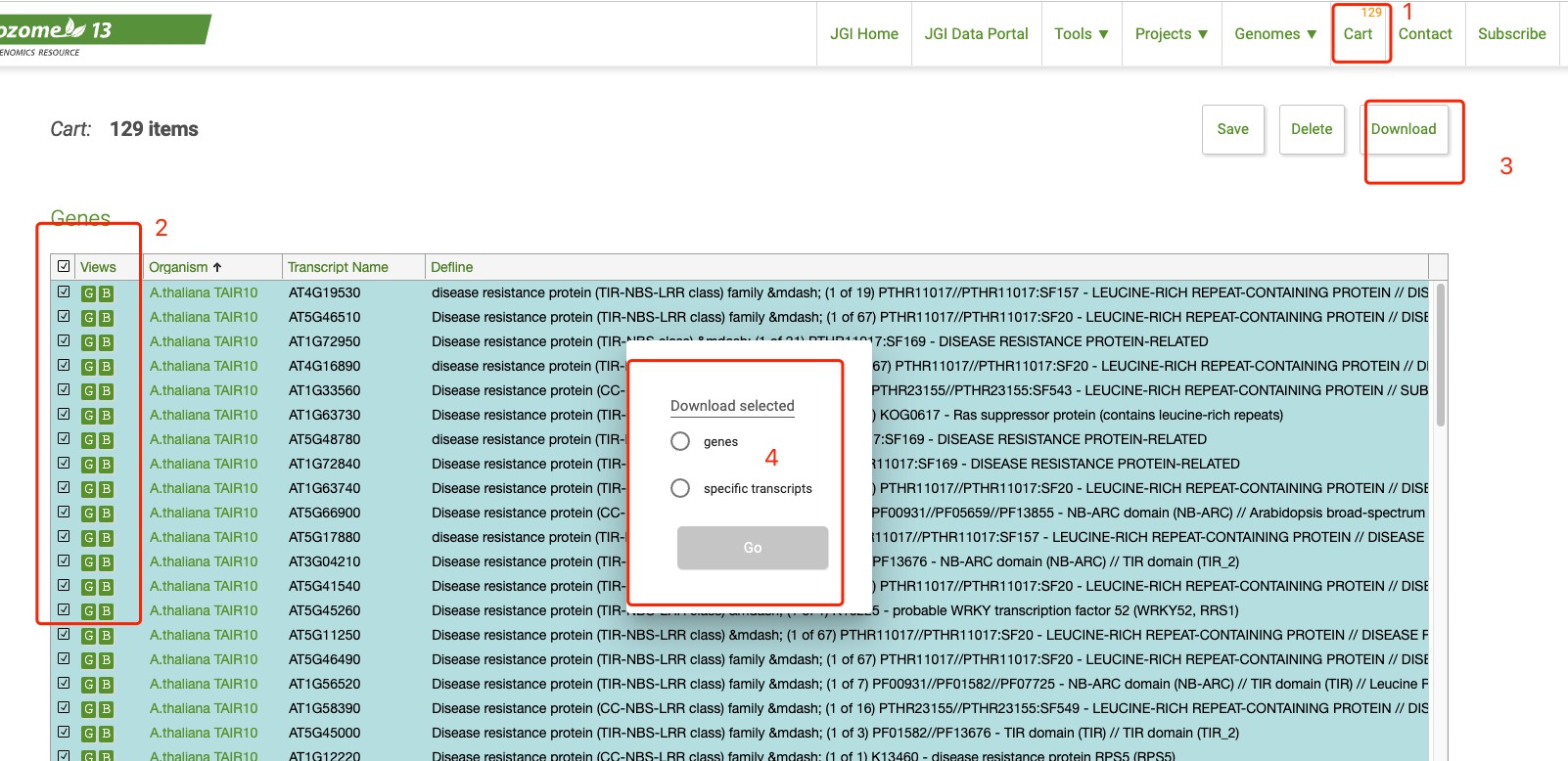Click the Define column header
The height and width of the screenshot is (761, 1568).
pos(451,267)
